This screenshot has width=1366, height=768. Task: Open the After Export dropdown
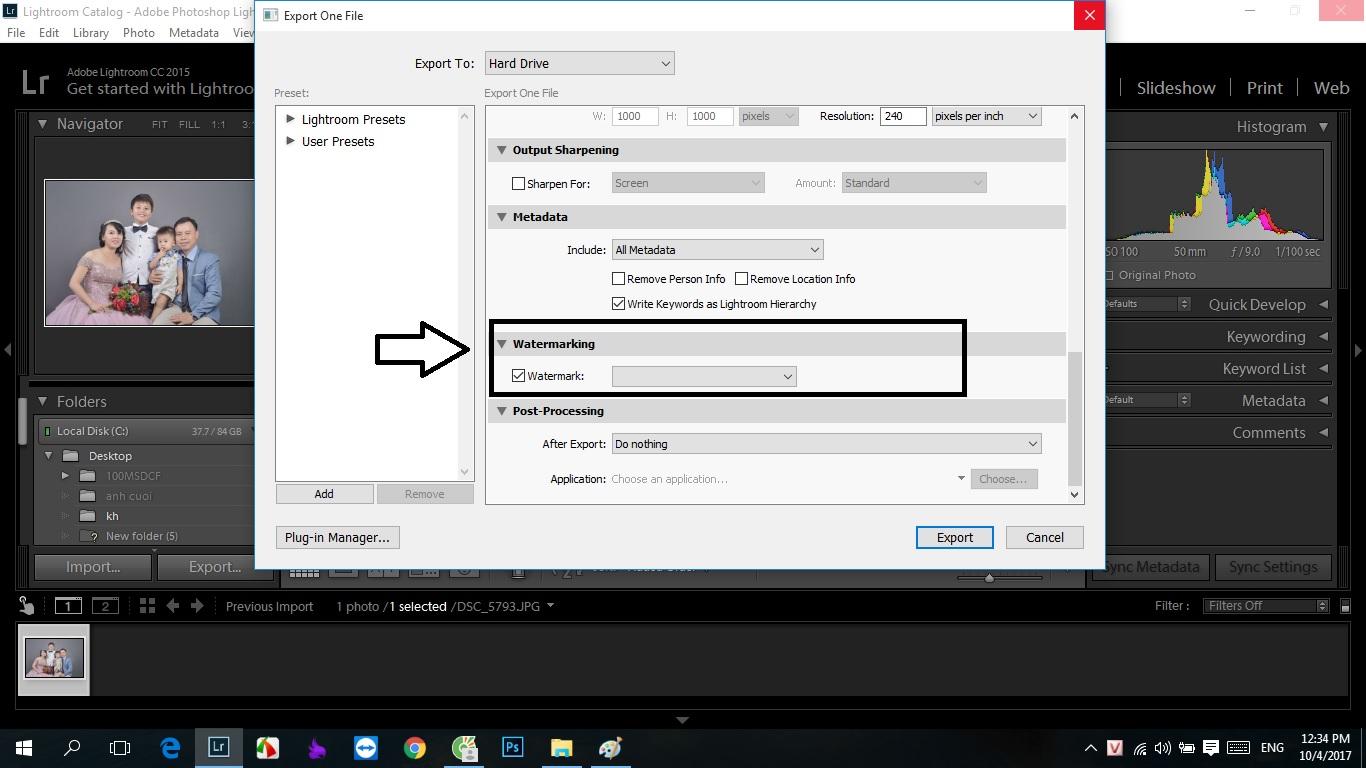click(826, 443)
